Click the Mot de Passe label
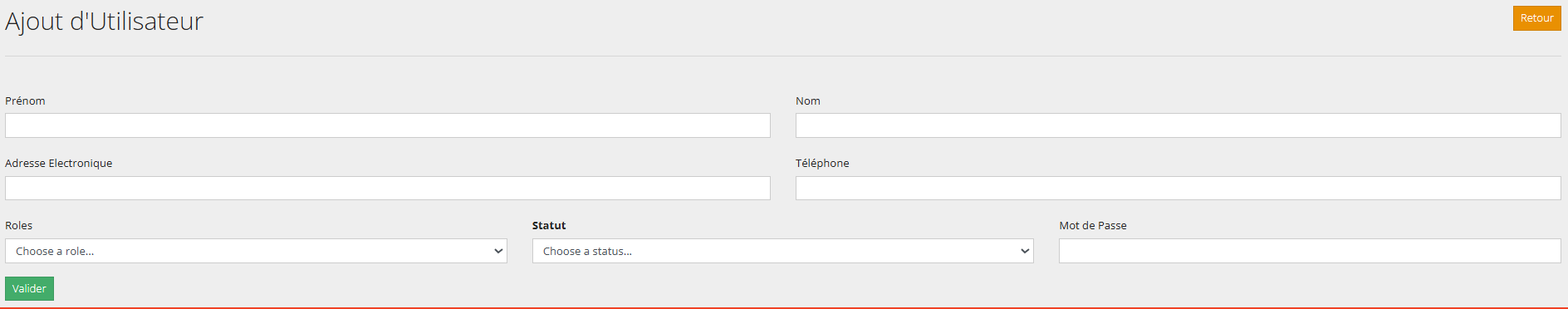Screen dimensions: 1568x309 (1093, 225)
